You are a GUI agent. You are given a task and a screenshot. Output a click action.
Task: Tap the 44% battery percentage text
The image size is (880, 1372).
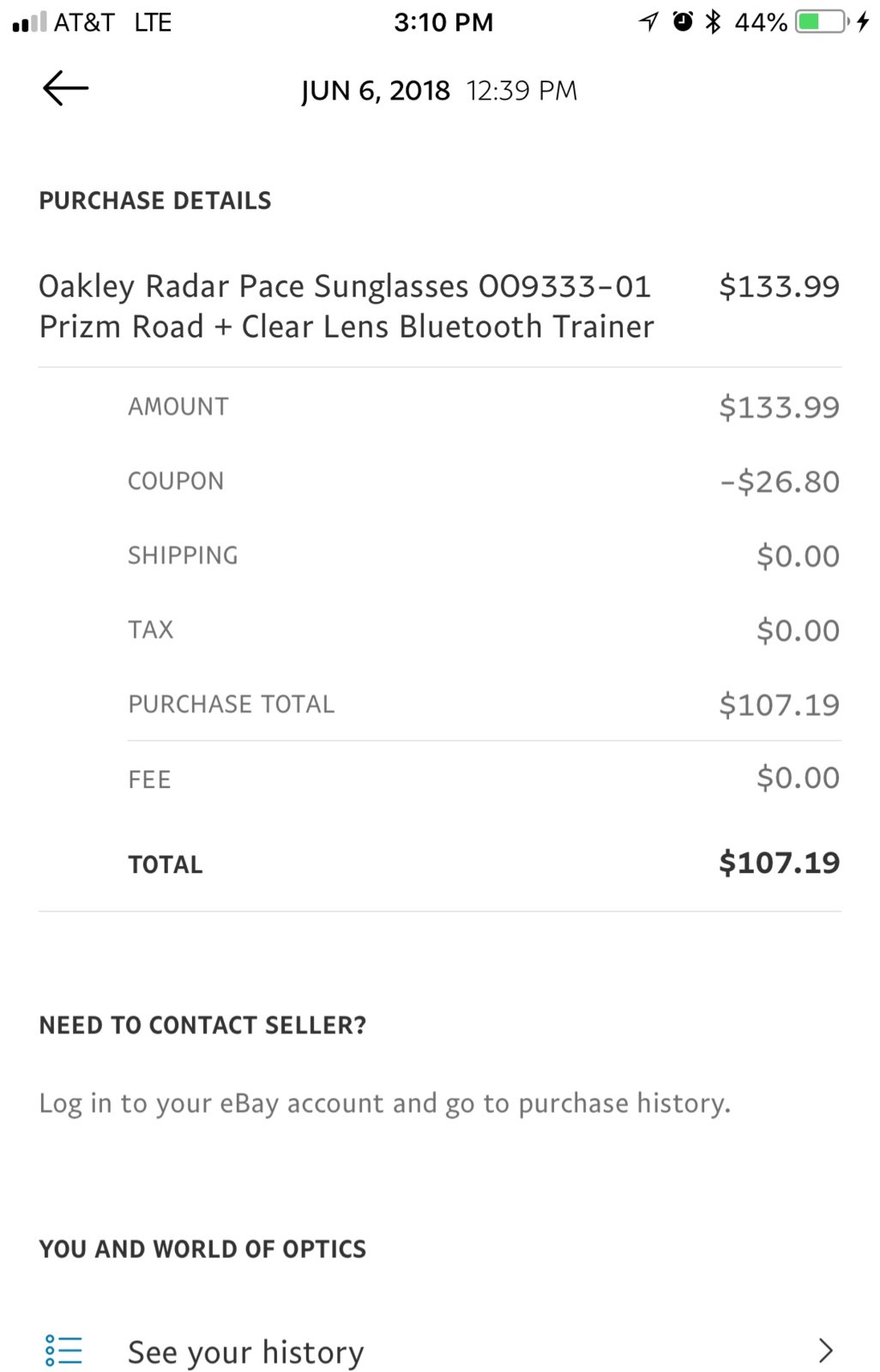[758, 21]
